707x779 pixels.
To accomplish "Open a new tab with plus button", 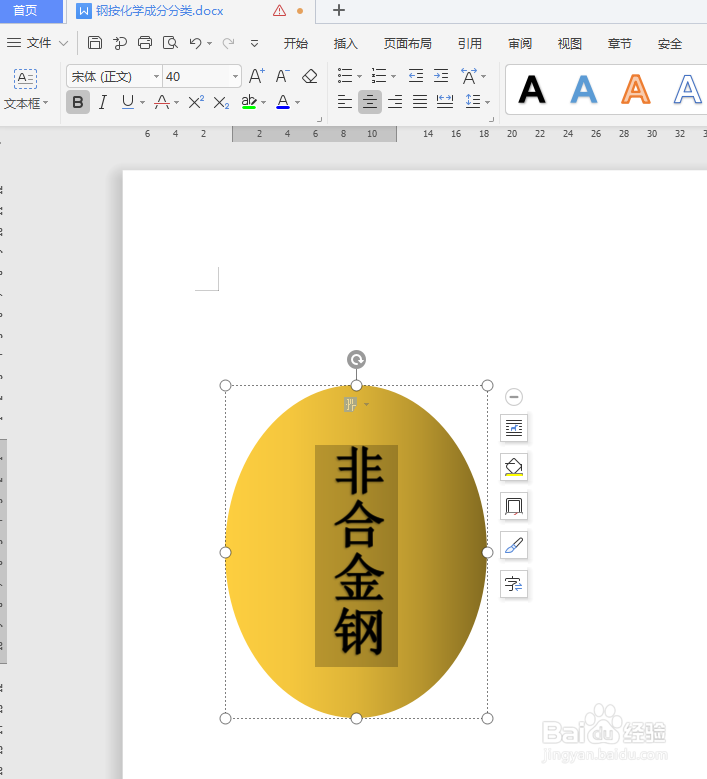I will point(339,10).
